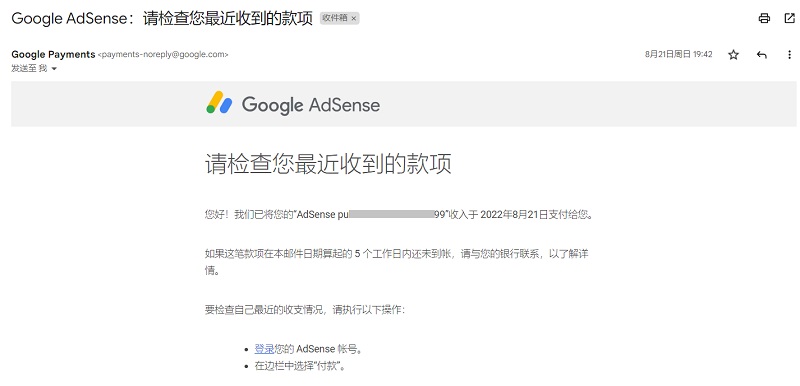Expand recipient details arrow next to 发送至 我
This screenshot has width=800, height=386.
coord(54,69)
